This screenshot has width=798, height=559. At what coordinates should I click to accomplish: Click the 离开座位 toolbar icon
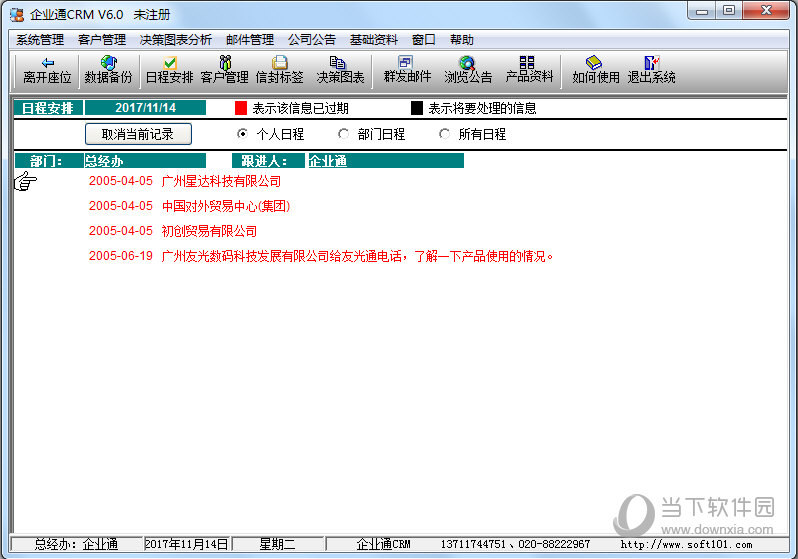pyautogui.click(x=47, y=70)
